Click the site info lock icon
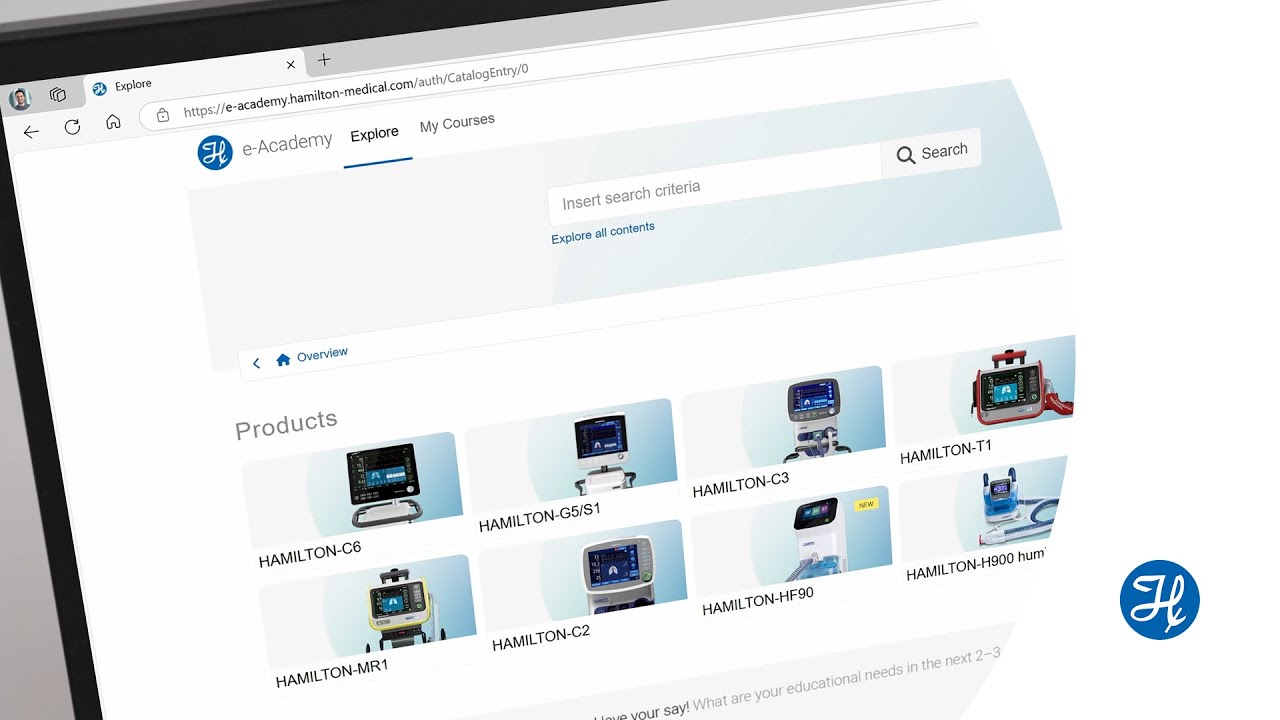The height and width of the screenshot is (720, 1280). [x=163, y=115]
